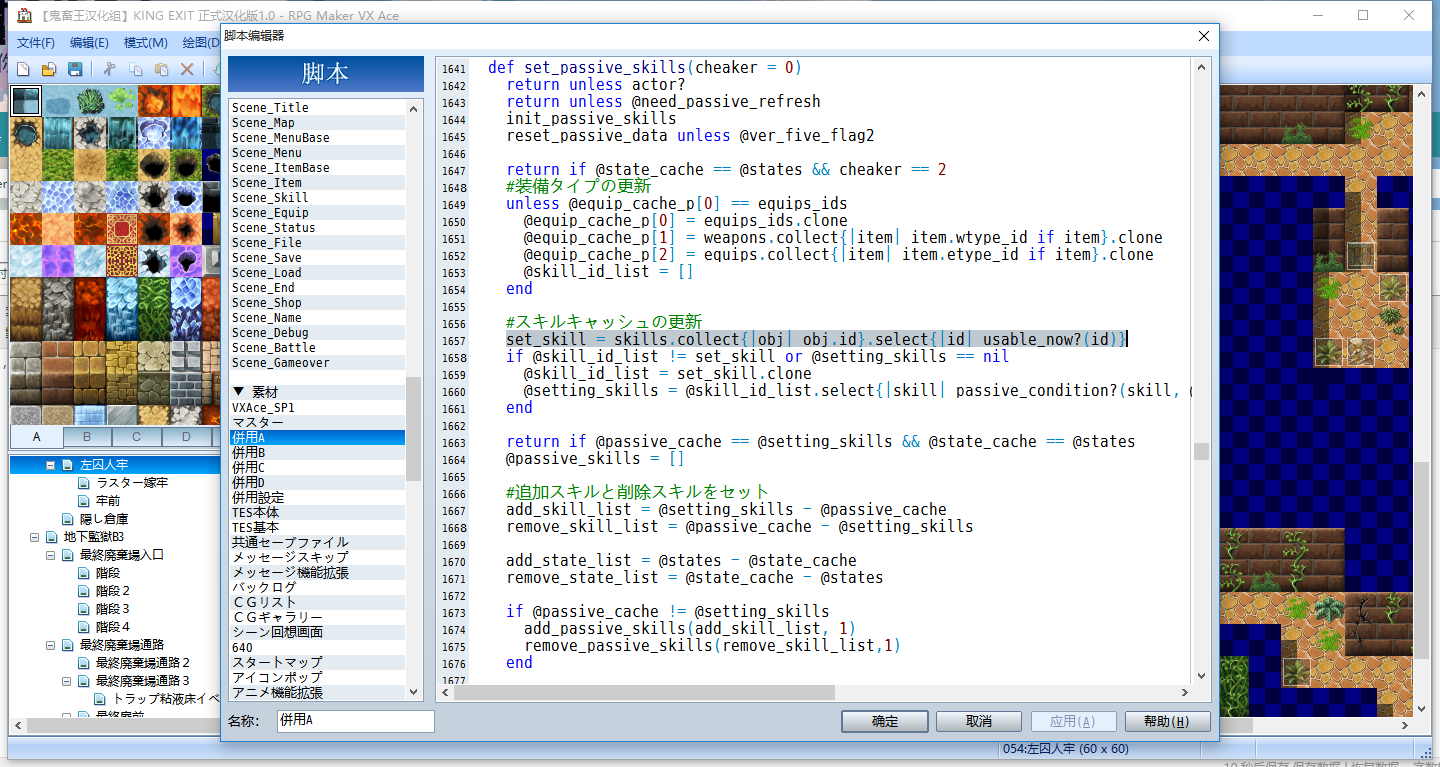Click the Save Project floppy icon

(x=74, y=69)
